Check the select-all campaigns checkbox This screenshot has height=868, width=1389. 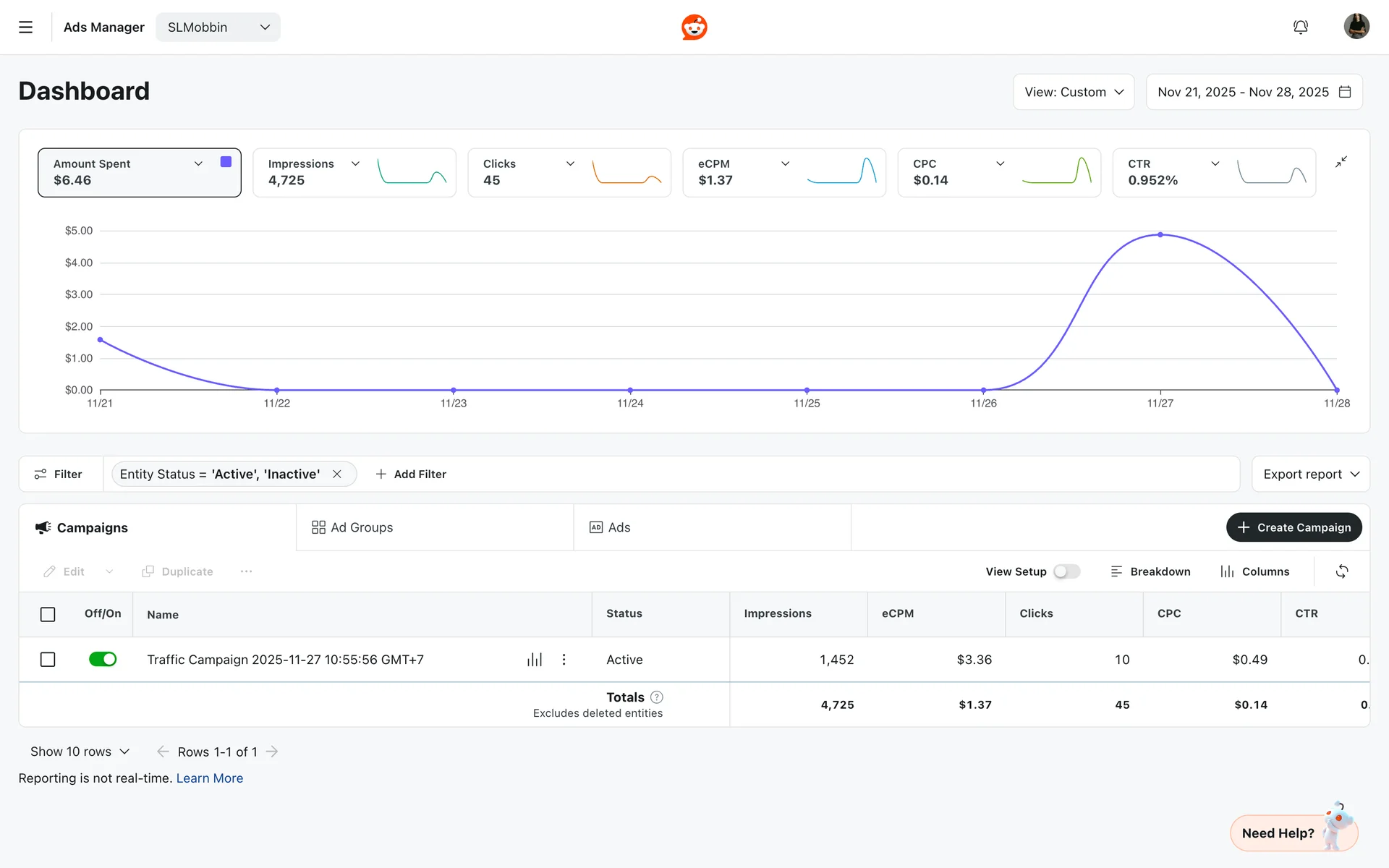[48, 614]
